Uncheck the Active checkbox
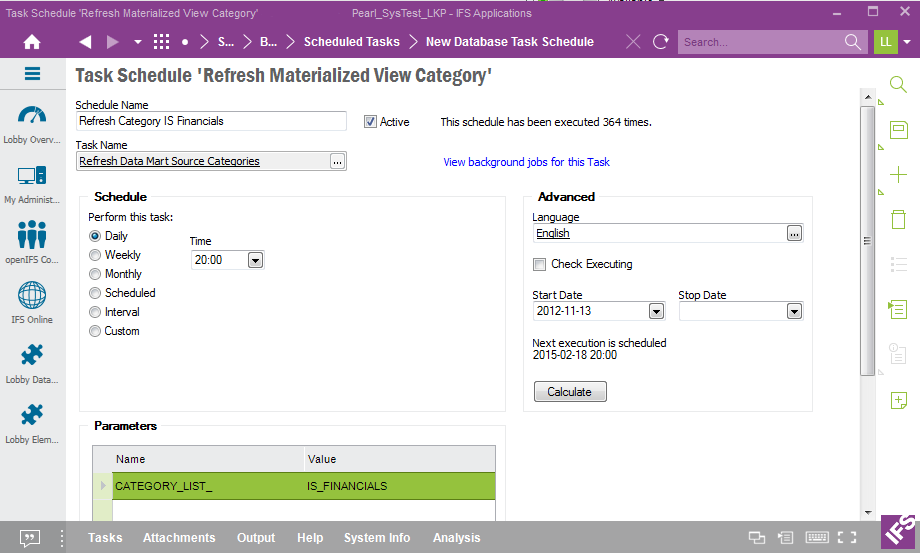This screenshot has width=920, height=553. coord(370,122)
